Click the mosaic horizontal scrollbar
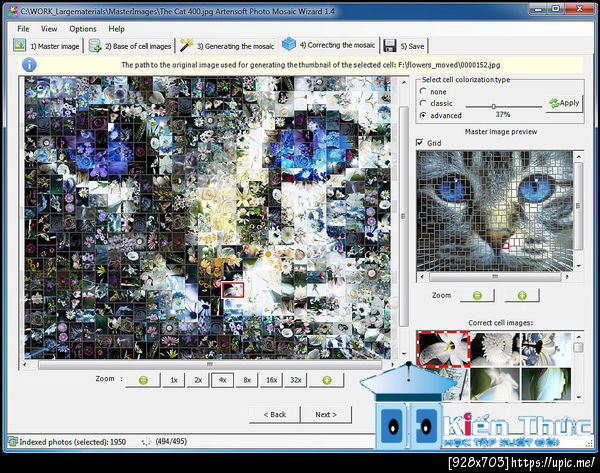 point(209,365)
